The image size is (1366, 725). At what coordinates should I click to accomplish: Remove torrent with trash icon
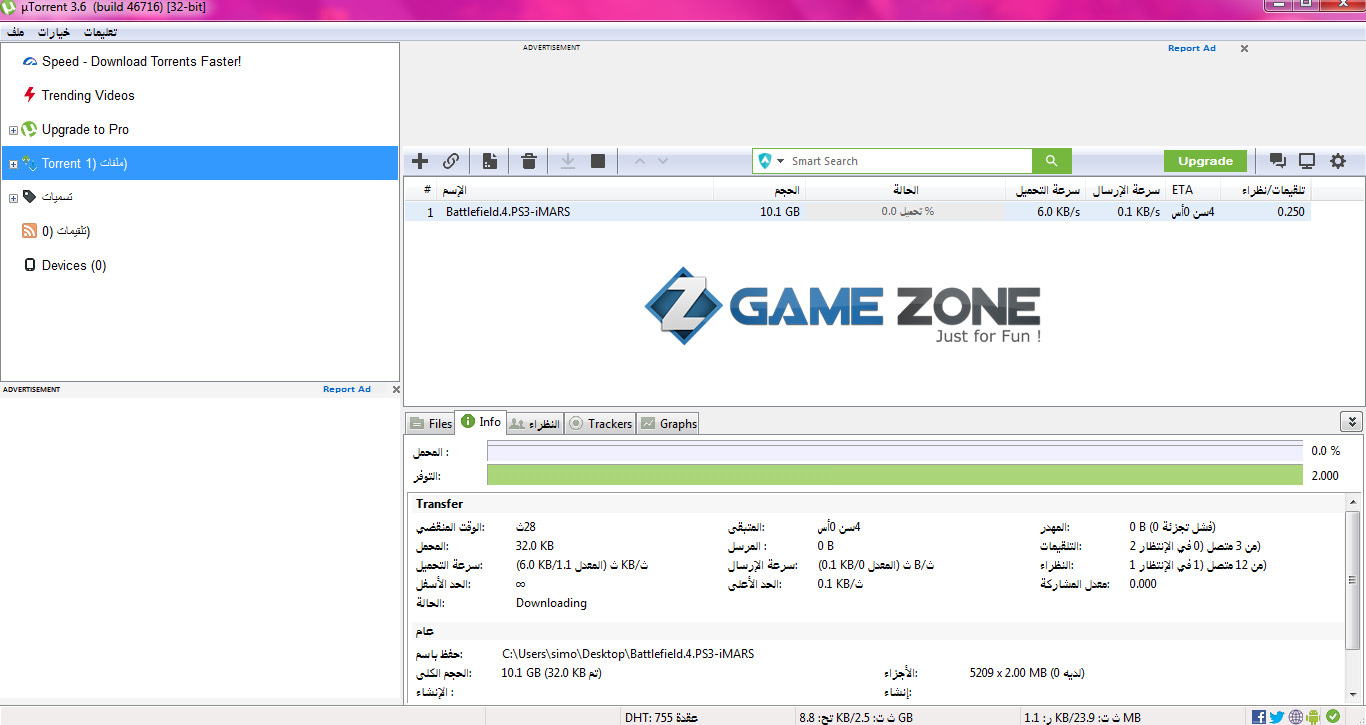[x=529, y=161]
